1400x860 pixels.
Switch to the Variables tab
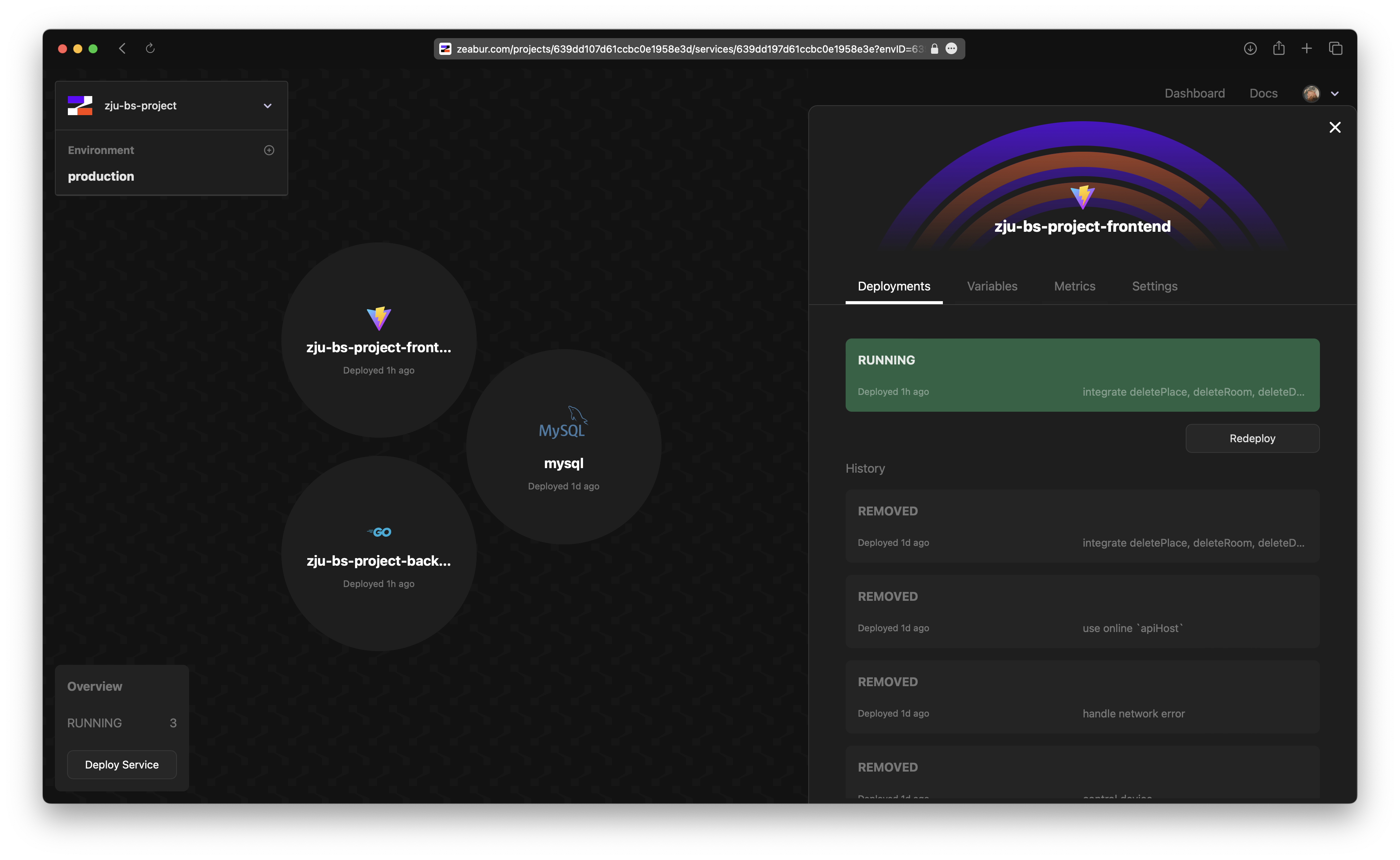pos(992,286)
